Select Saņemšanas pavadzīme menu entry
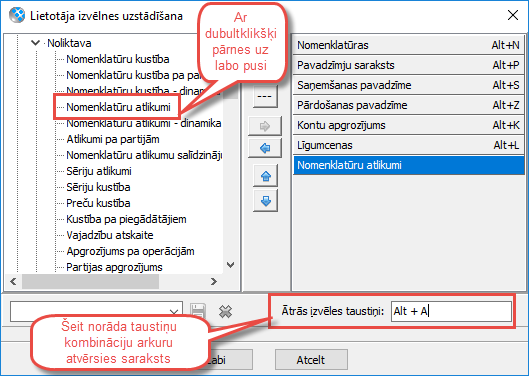 pyautogui.click(x=408, y=85)
